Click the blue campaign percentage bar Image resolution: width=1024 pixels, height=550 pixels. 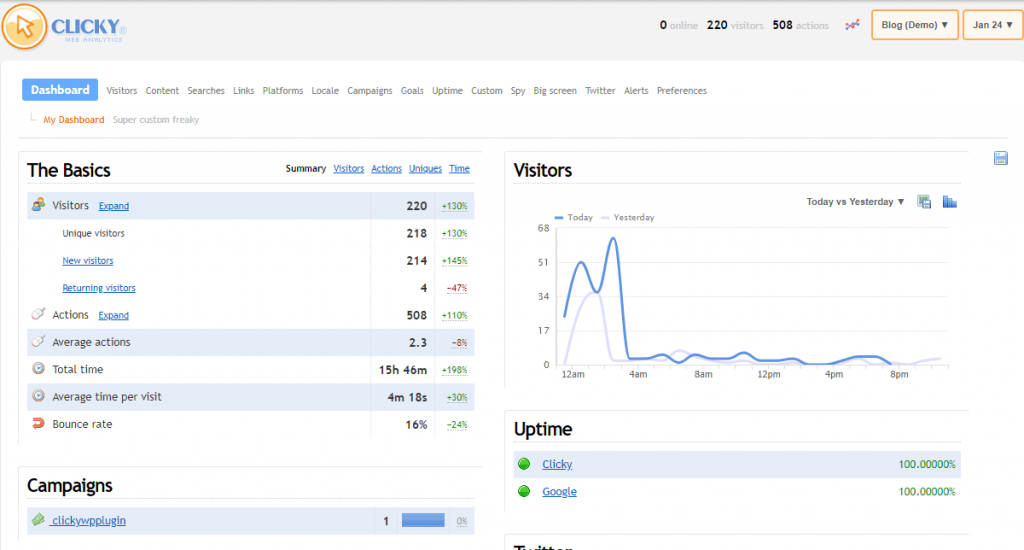click(423, 521)
